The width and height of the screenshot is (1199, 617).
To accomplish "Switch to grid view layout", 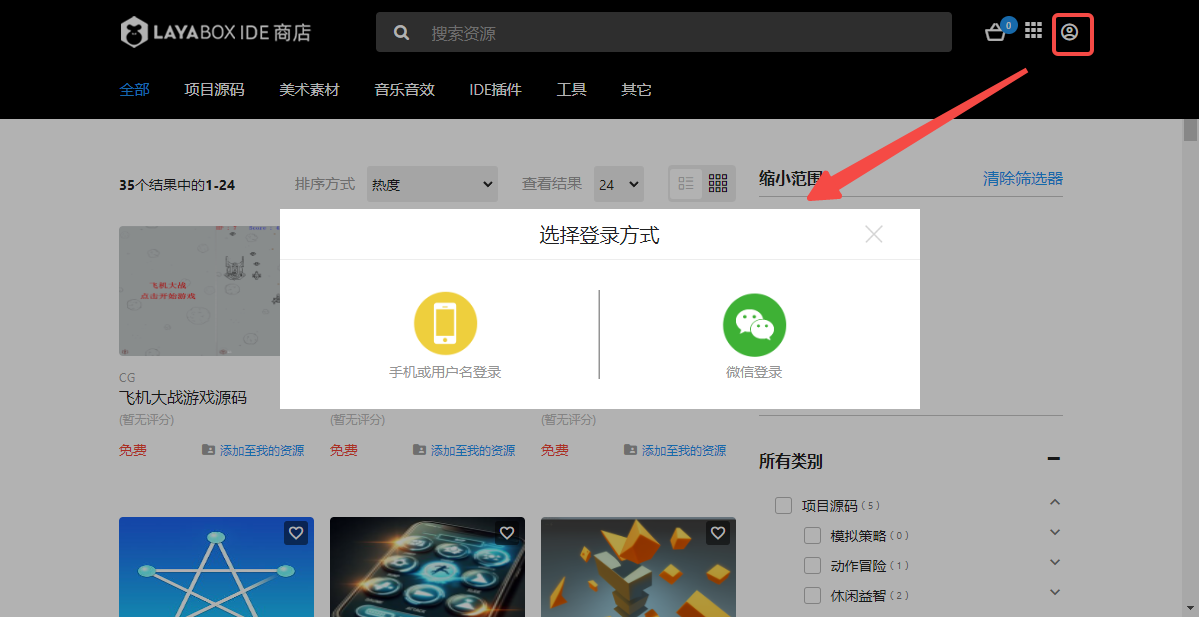I will [x=718, y=183].
